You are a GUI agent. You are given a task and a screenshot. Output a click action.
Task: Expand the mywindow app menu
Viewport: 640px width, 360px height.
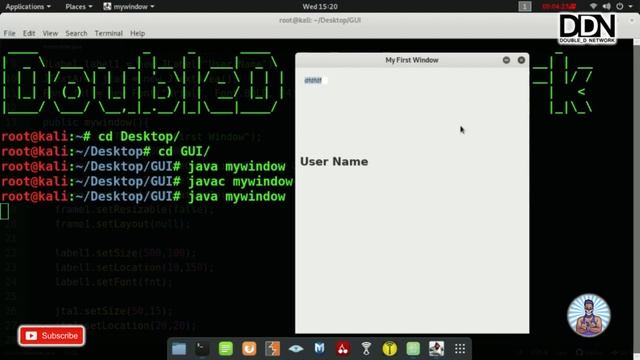129,7
